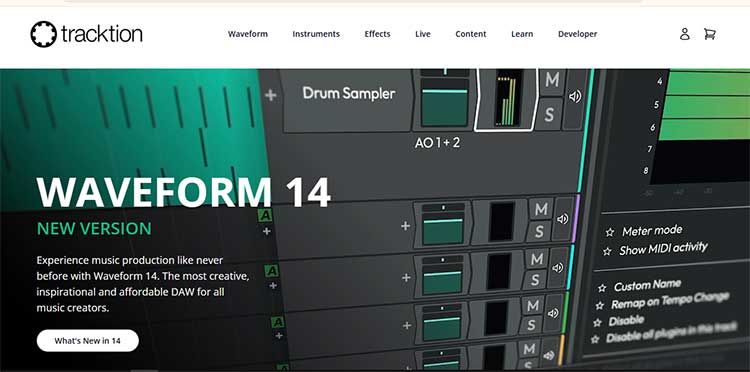Click the star next to Meter mode
750x372 pixels.
[x=609, y=233]
